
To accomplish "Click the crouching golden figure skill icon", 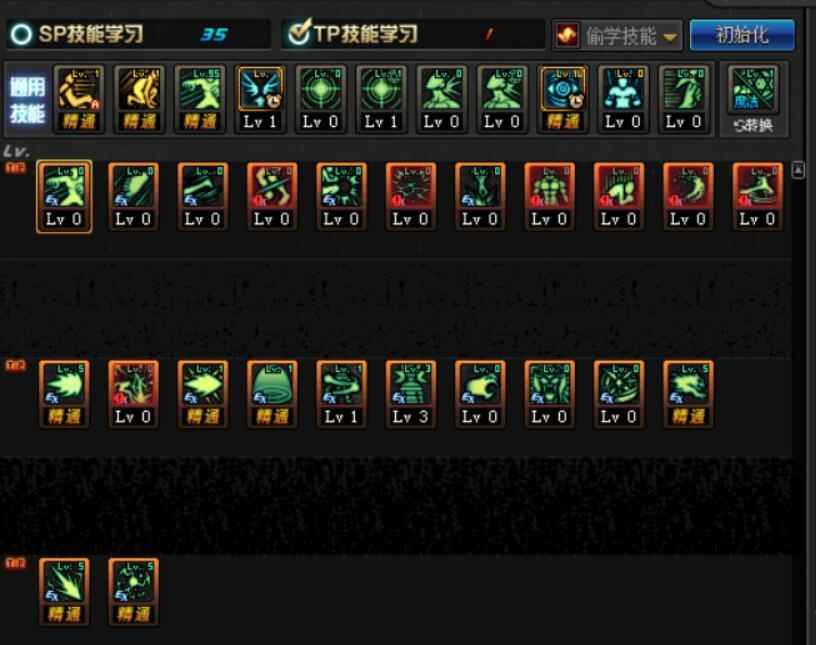I will click(x=139, y=99).
